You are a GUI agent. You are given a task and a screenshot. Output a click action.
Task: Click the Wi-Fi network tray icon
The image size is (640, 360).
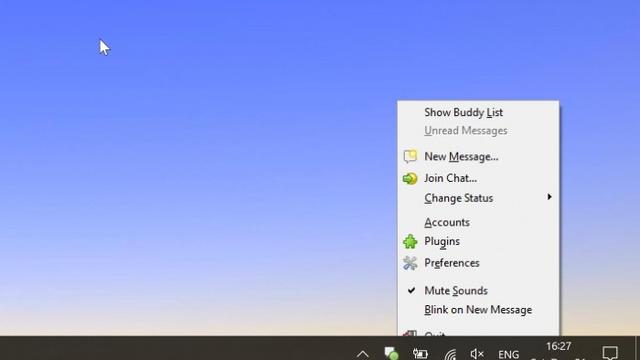click(450, 354)
